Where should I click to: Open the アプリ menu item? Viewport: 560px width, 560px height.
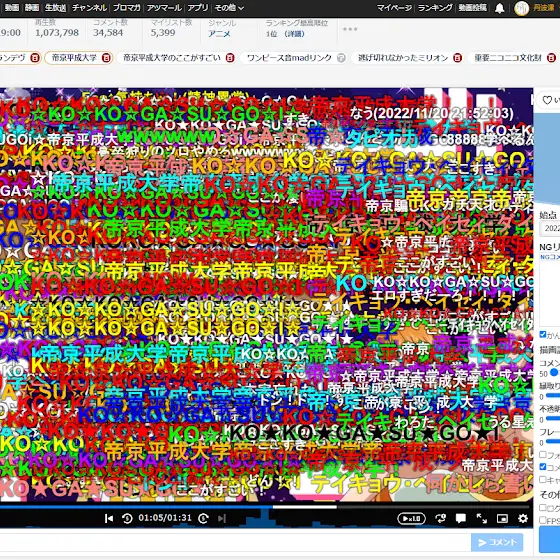coord(198,8)
